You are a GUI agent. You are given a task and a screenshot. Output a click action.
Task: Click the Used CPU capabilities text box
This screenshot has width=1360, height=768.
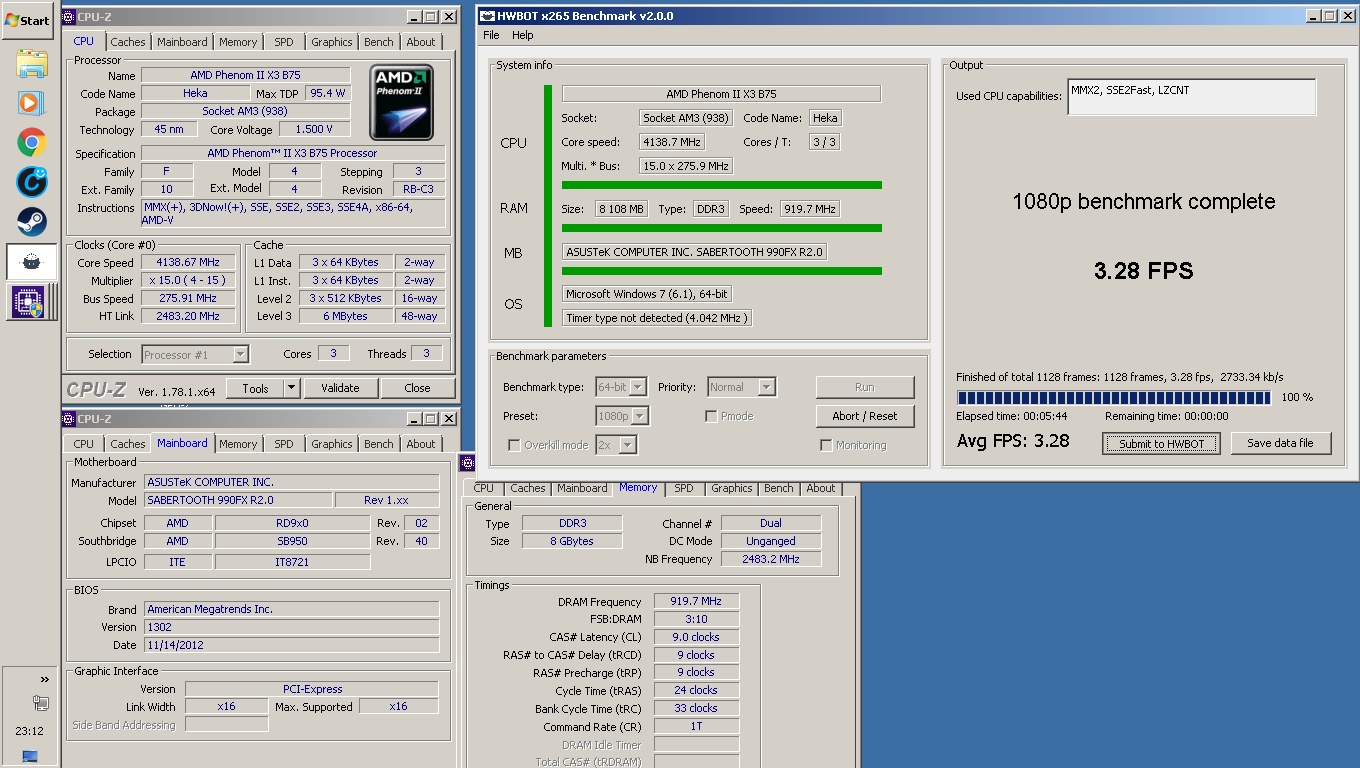point(1191,97)
